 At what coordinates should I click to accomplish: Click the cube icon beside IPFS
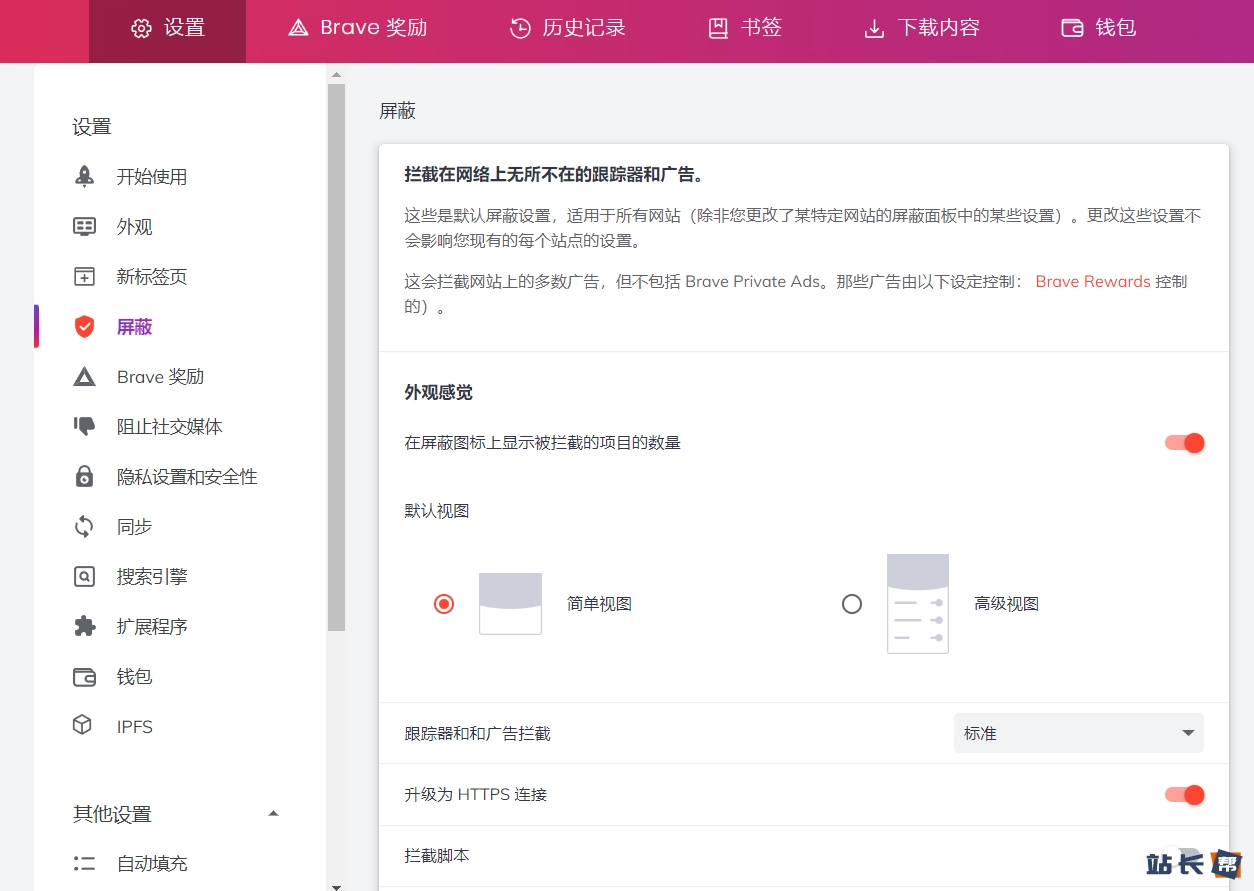tap(83, 726)
